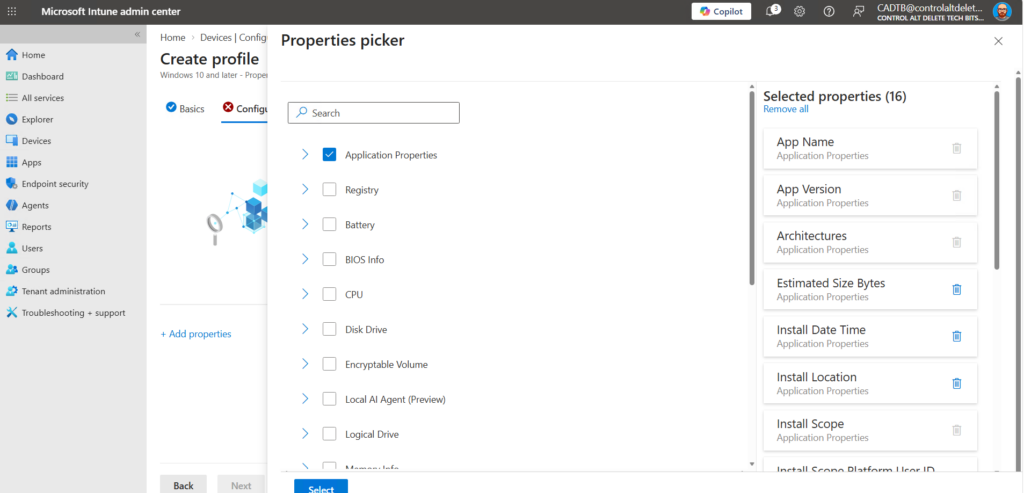This screenshot has width=1024, height=493.
Task: Delete the Install Location property
Action: (x=957, y=383)
